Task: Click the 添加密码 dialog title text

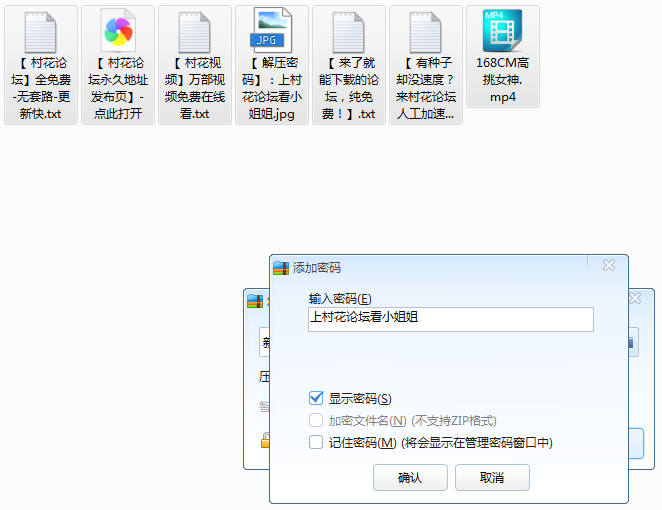Action: [x=317, y=268]
